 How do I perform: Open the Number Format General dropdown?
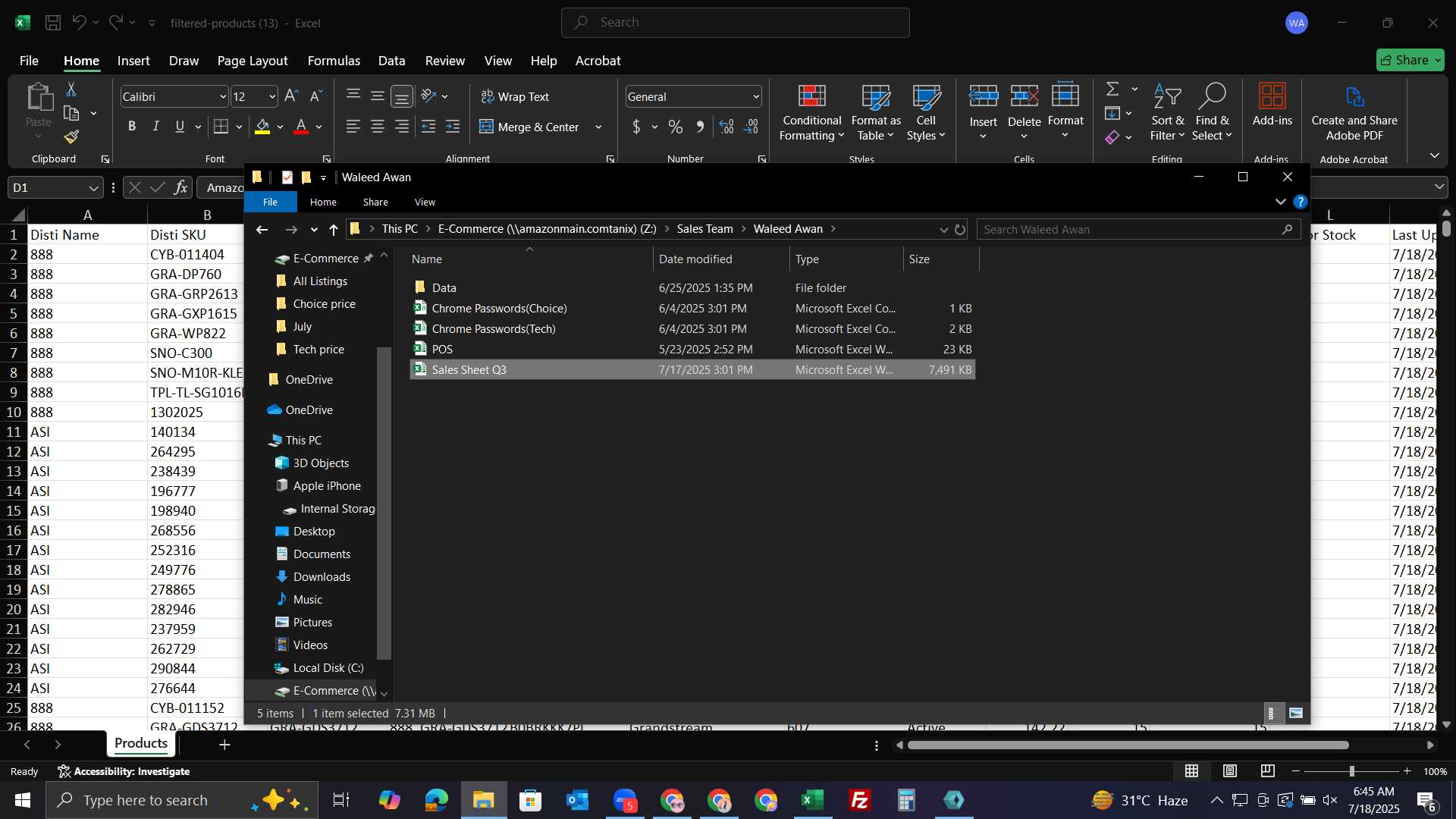(x=756, y=97)
